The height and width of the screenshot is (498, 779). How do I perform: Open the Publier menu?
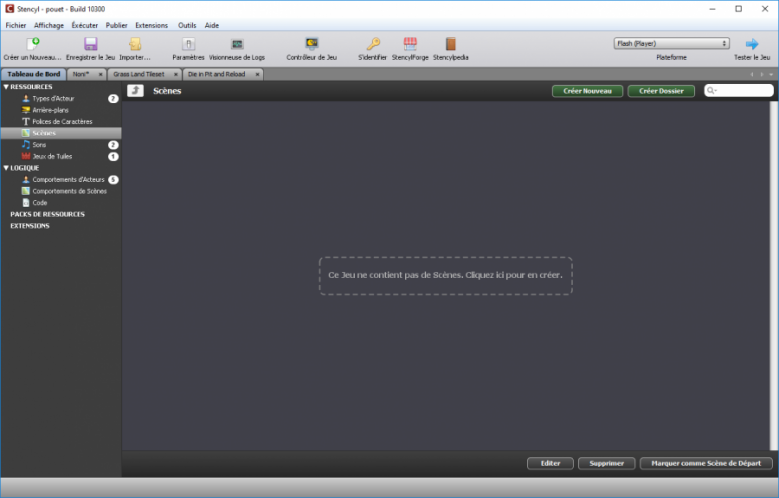click(x=117, y=25)
